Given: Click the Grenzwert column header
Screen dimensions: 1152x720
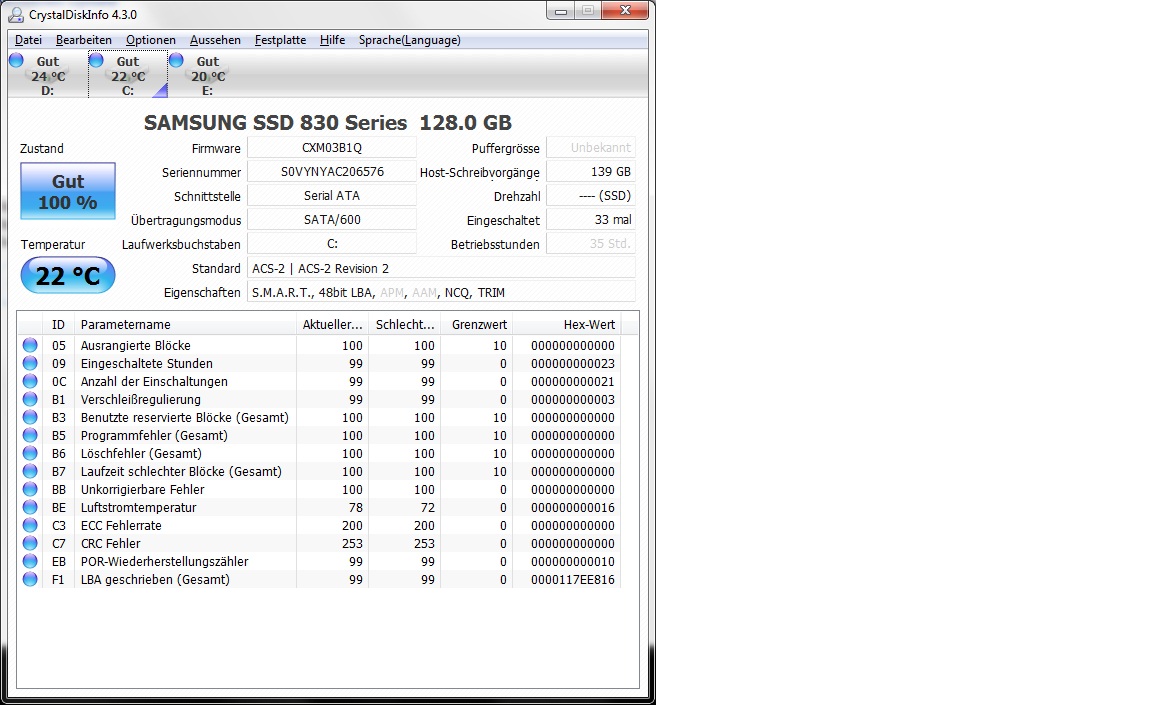Looking at the screenshot, I should 479,325.
